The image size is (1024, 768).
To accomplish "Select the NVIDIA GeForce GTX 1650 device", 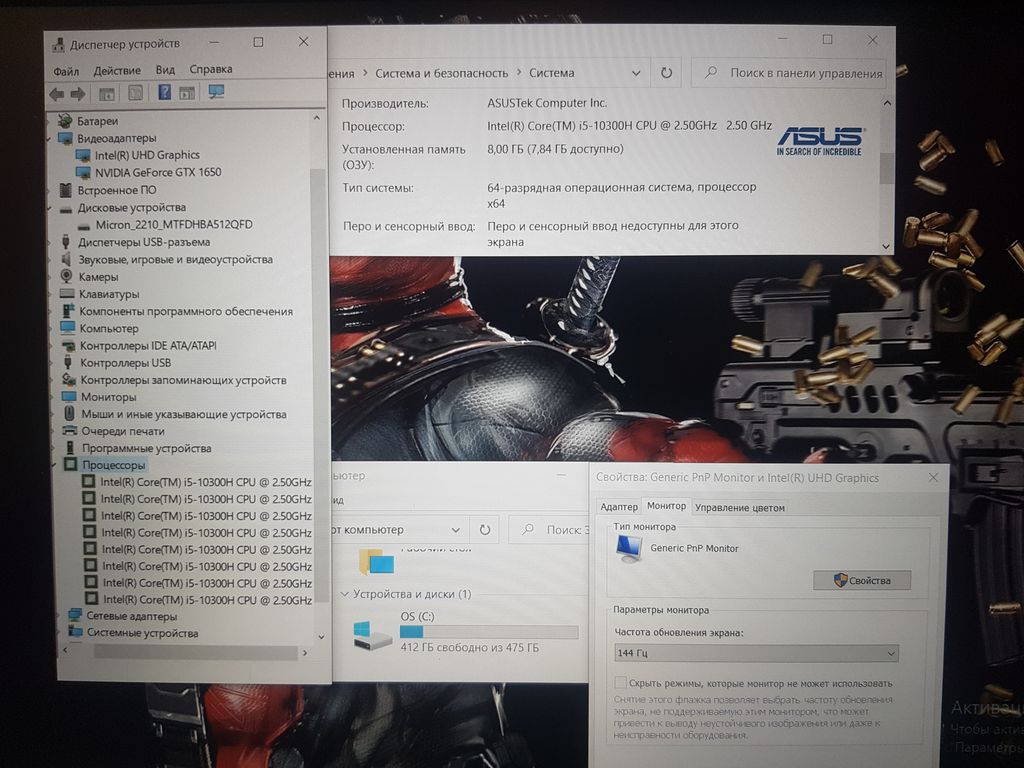I will pyautogui.click(x=157, y=172).
